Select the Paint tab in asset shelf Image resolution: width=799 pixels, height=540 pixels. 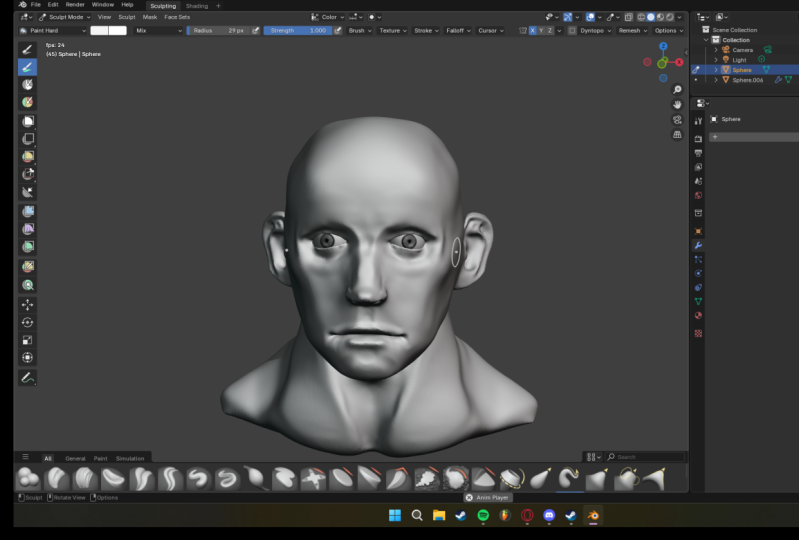click(x=100, y=458)
